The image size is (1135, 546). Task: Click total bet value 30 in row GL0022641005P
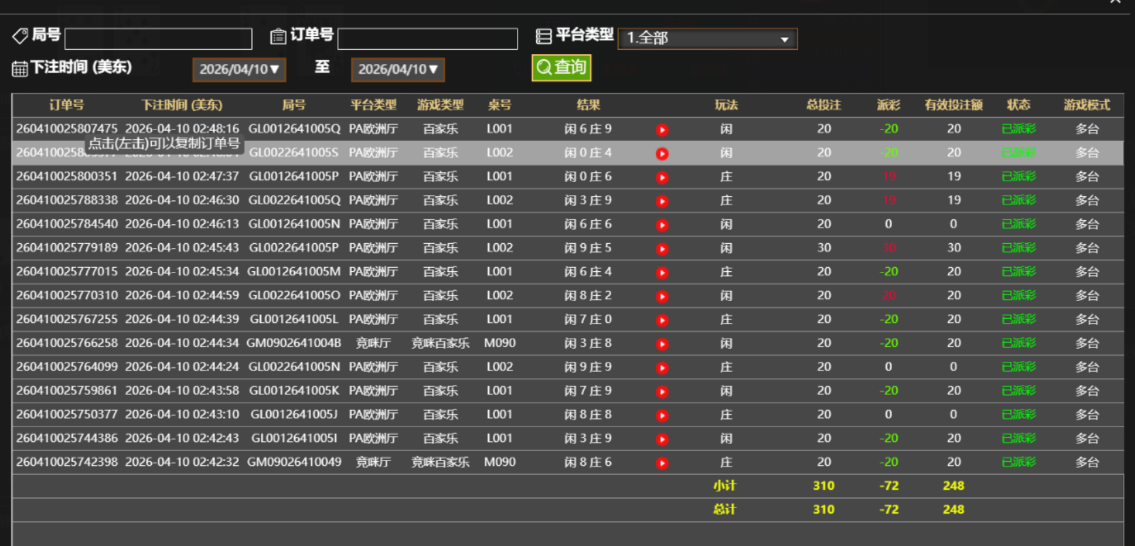pyautogui.click(x=824, y=248)
